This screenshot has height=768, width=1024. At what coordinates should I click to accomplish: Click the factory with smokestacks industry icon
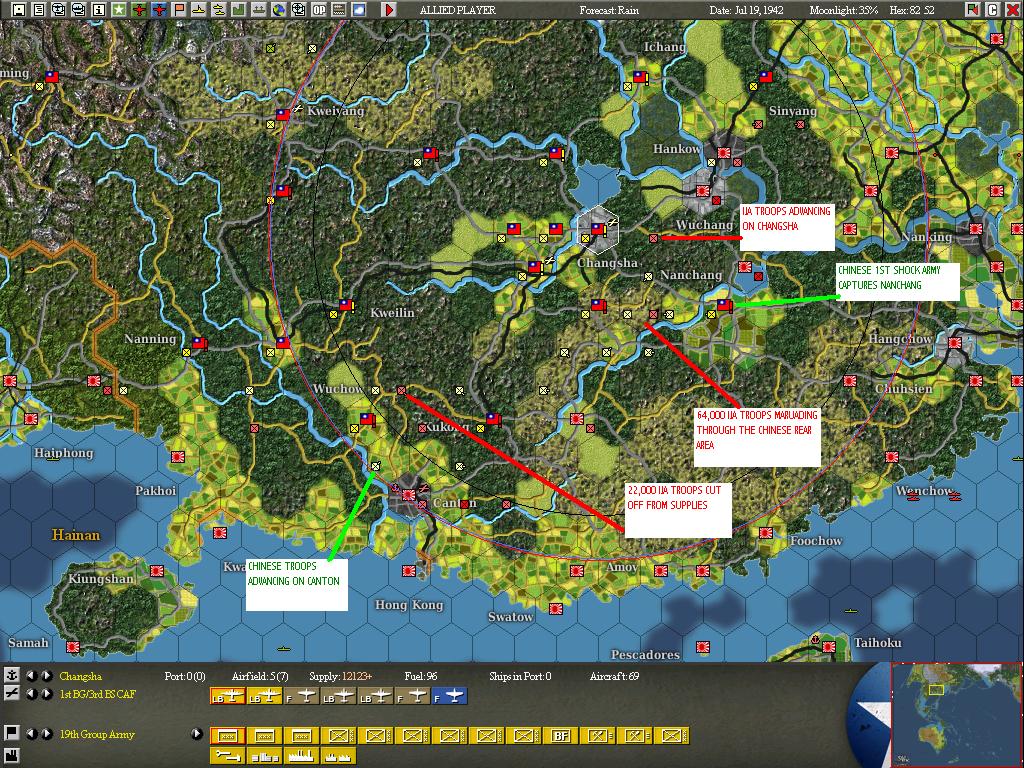[x=301, y=756]
